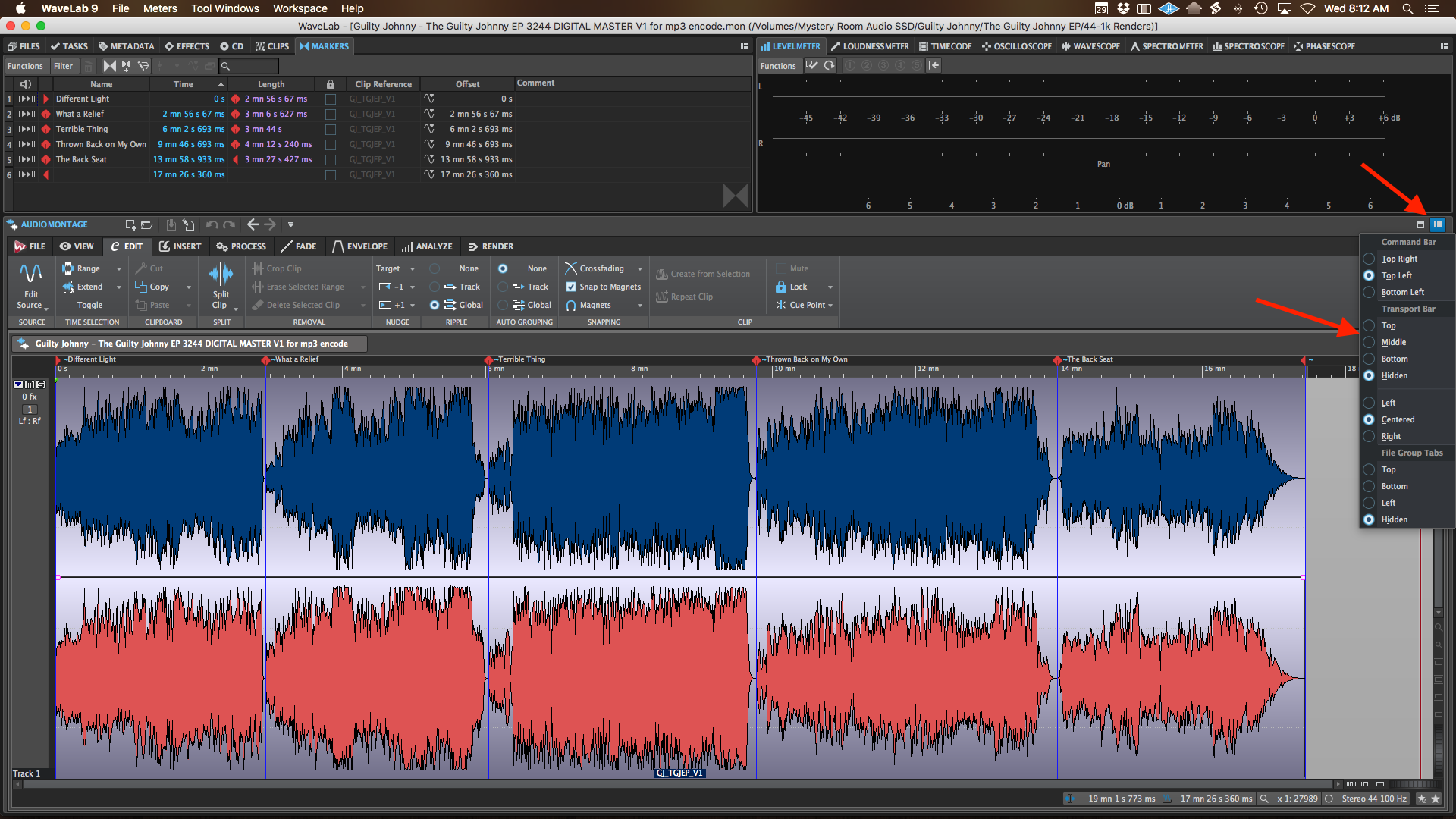This screenshot has height=819, width=1456.
Task: Enable Snap to Magnets checkbox
Action: point(571,287)
